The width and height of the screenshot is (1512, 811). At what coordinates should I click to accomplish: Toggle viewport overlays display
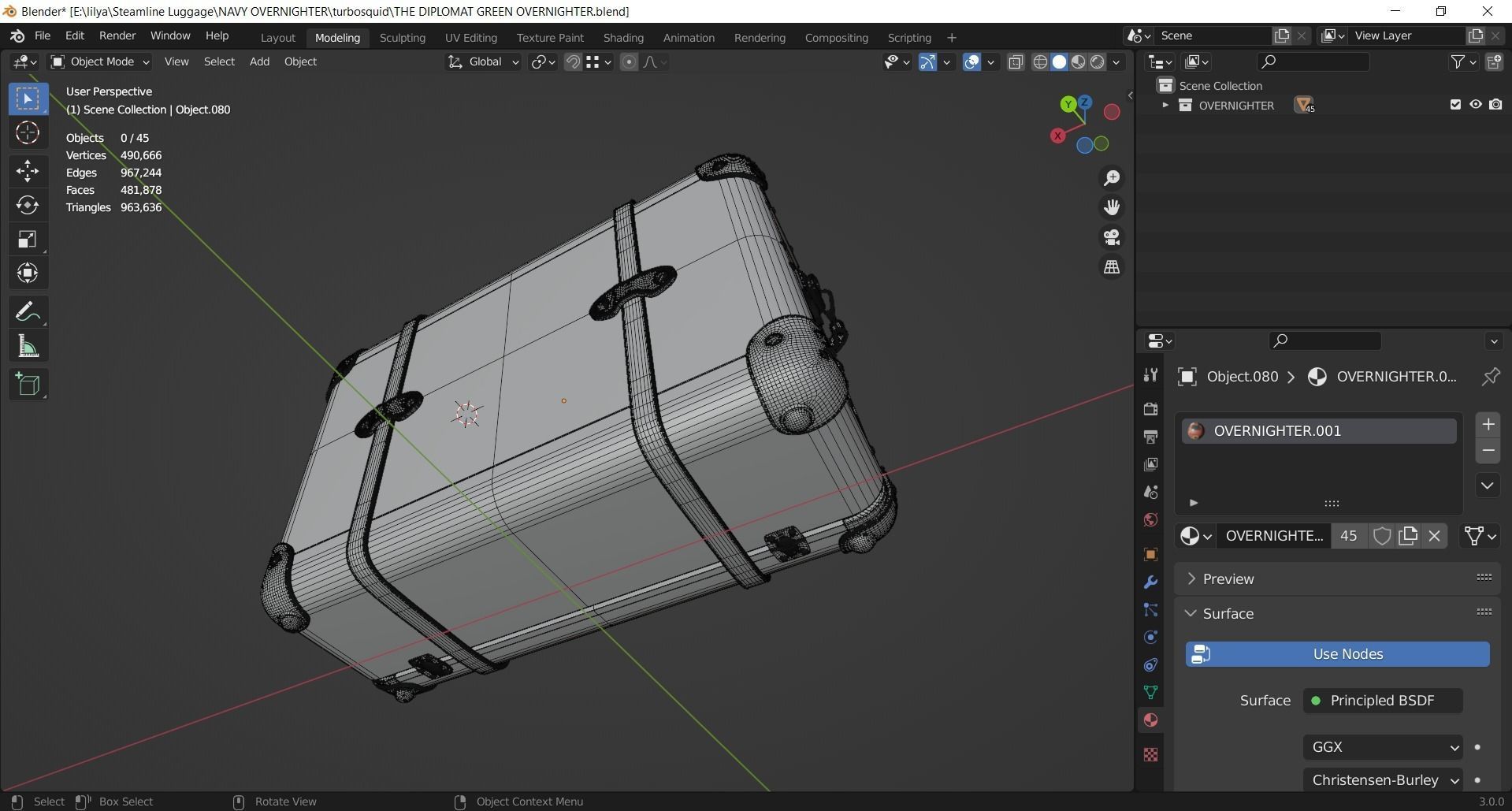pos(971,61)
